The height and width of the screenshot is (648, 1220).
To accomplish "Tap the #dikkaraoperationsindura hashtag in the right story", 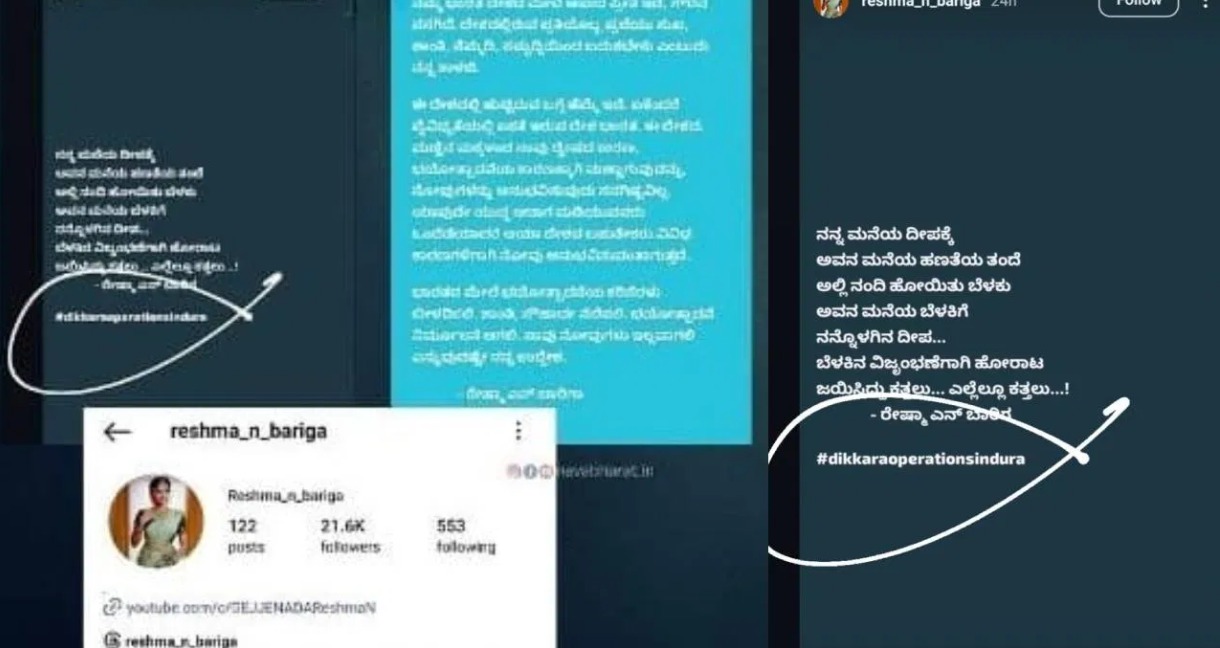I will pos(920,459).
